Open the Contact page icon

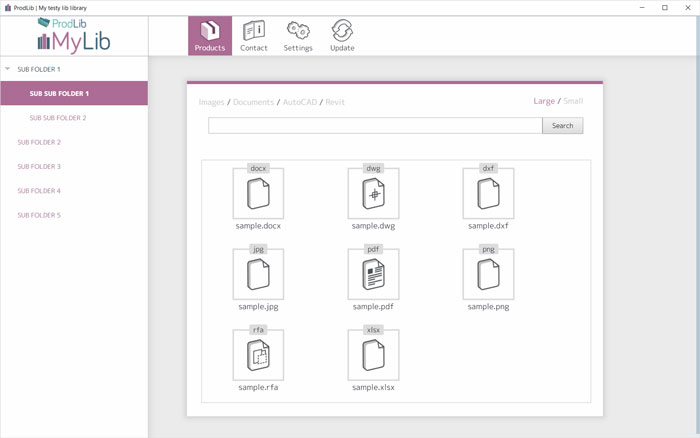click(254, 36)
